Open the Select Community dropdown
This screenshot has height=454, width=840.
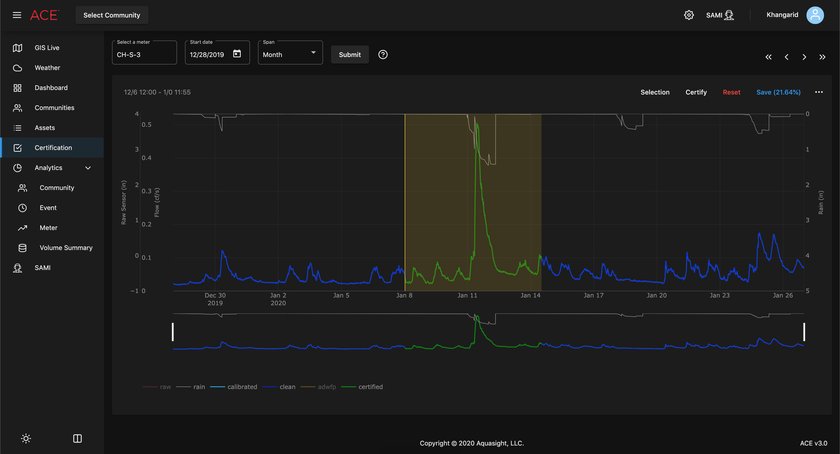pos(112,15)
